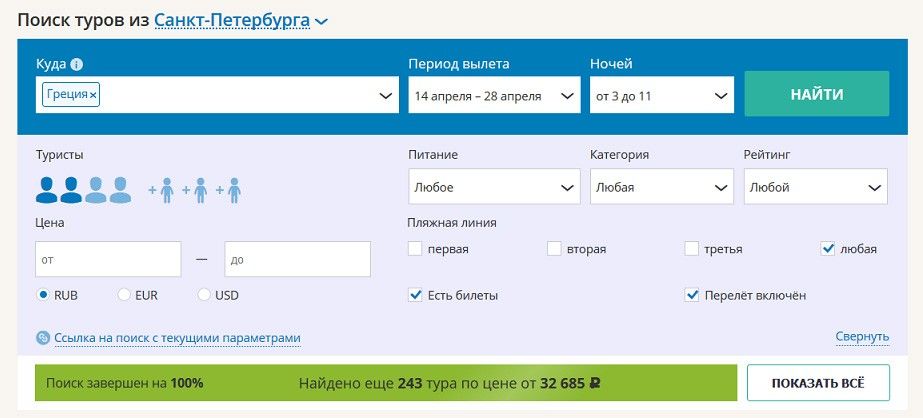Select the third adult tourist icon
This screenshot has width=923, height=418.
click(x=95, y=190)
